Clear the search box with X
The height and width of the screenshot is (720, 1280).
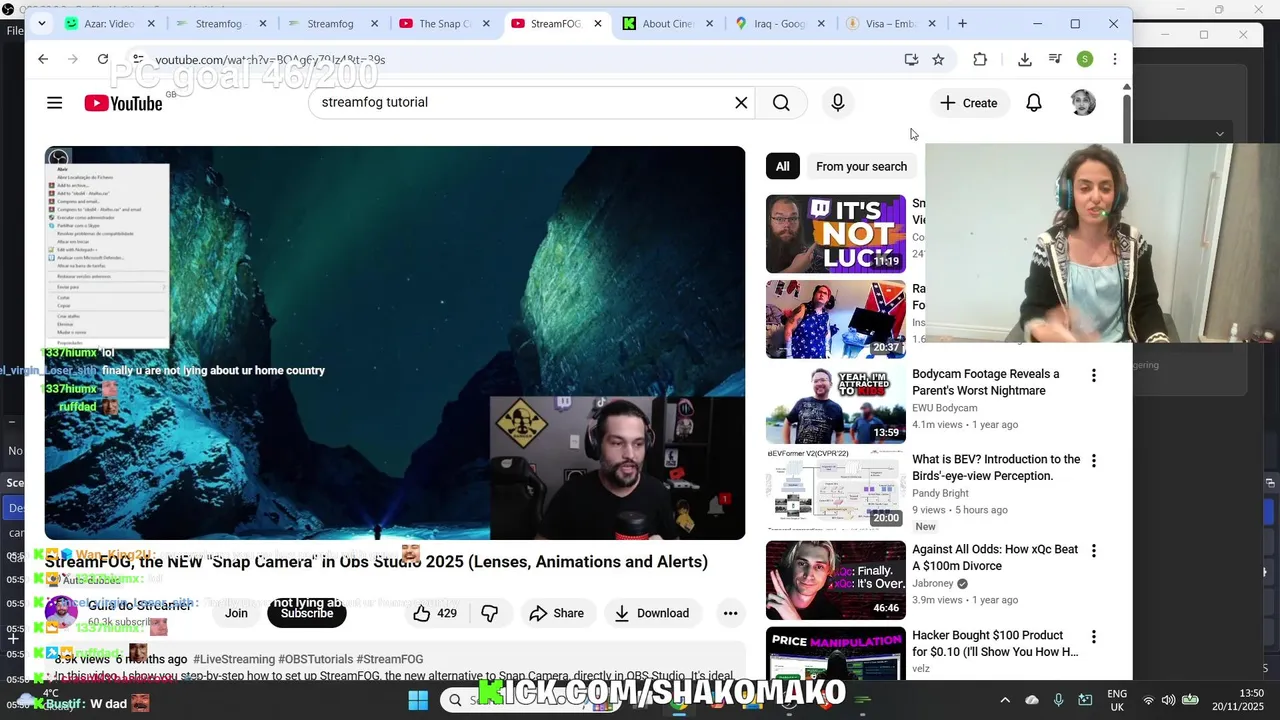(x=741, y=103)
